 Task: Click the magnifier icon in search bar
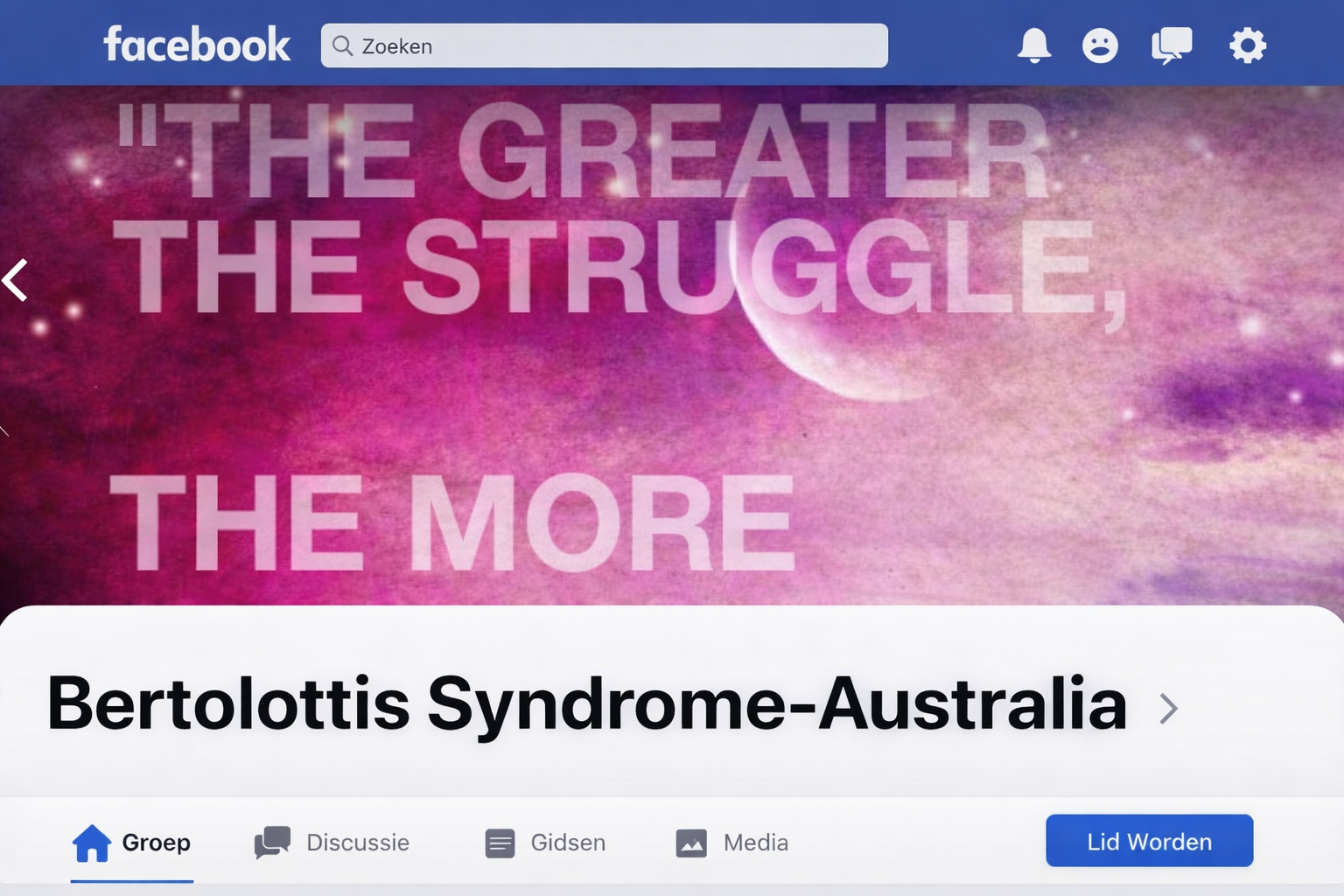coord(343,45)
